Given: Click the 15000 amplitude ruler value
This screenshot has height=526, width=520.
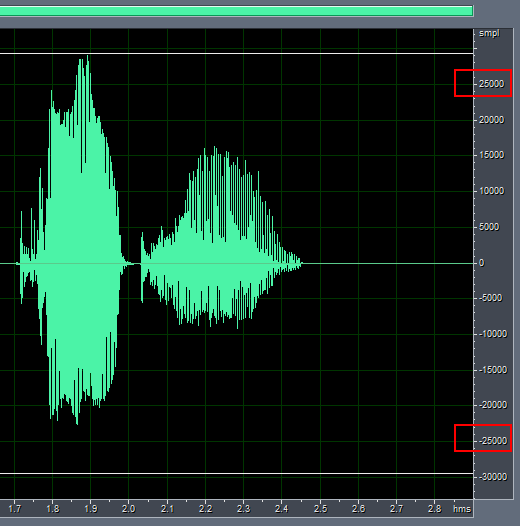Looking at the screenshot, I should tap(491, 155).
